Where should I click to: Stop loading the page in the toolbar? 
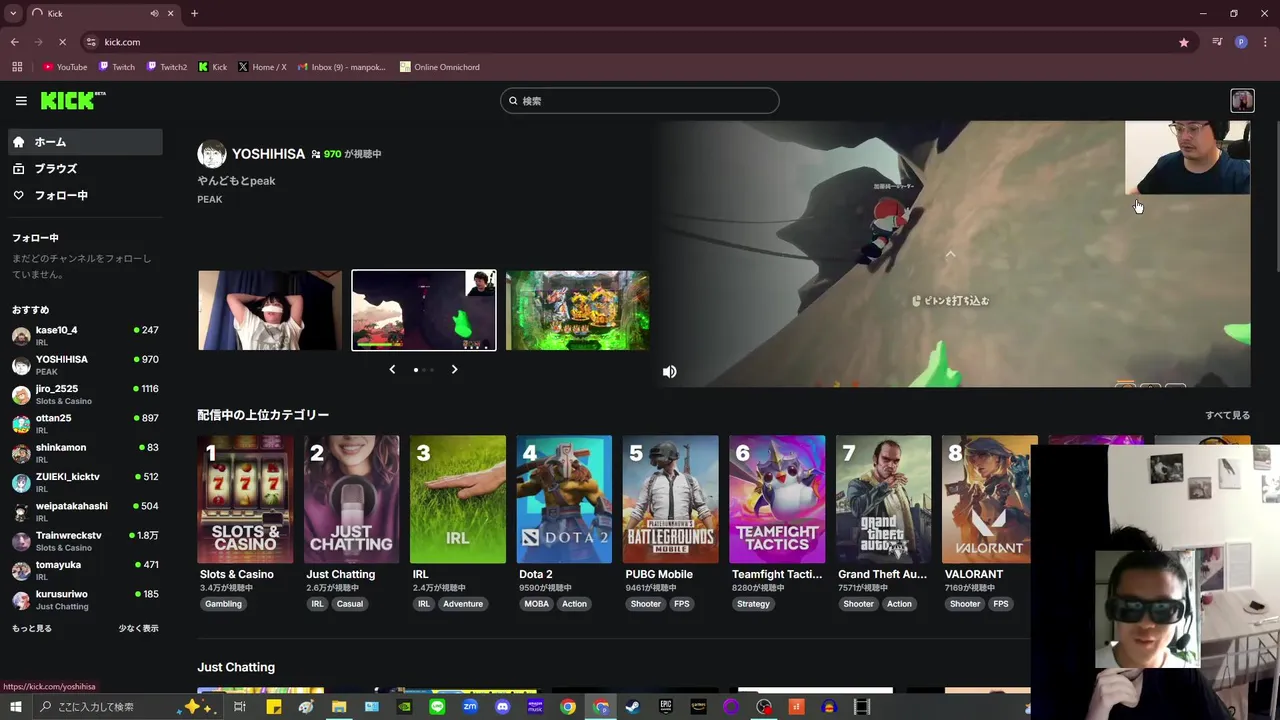[x=62, y=42]
